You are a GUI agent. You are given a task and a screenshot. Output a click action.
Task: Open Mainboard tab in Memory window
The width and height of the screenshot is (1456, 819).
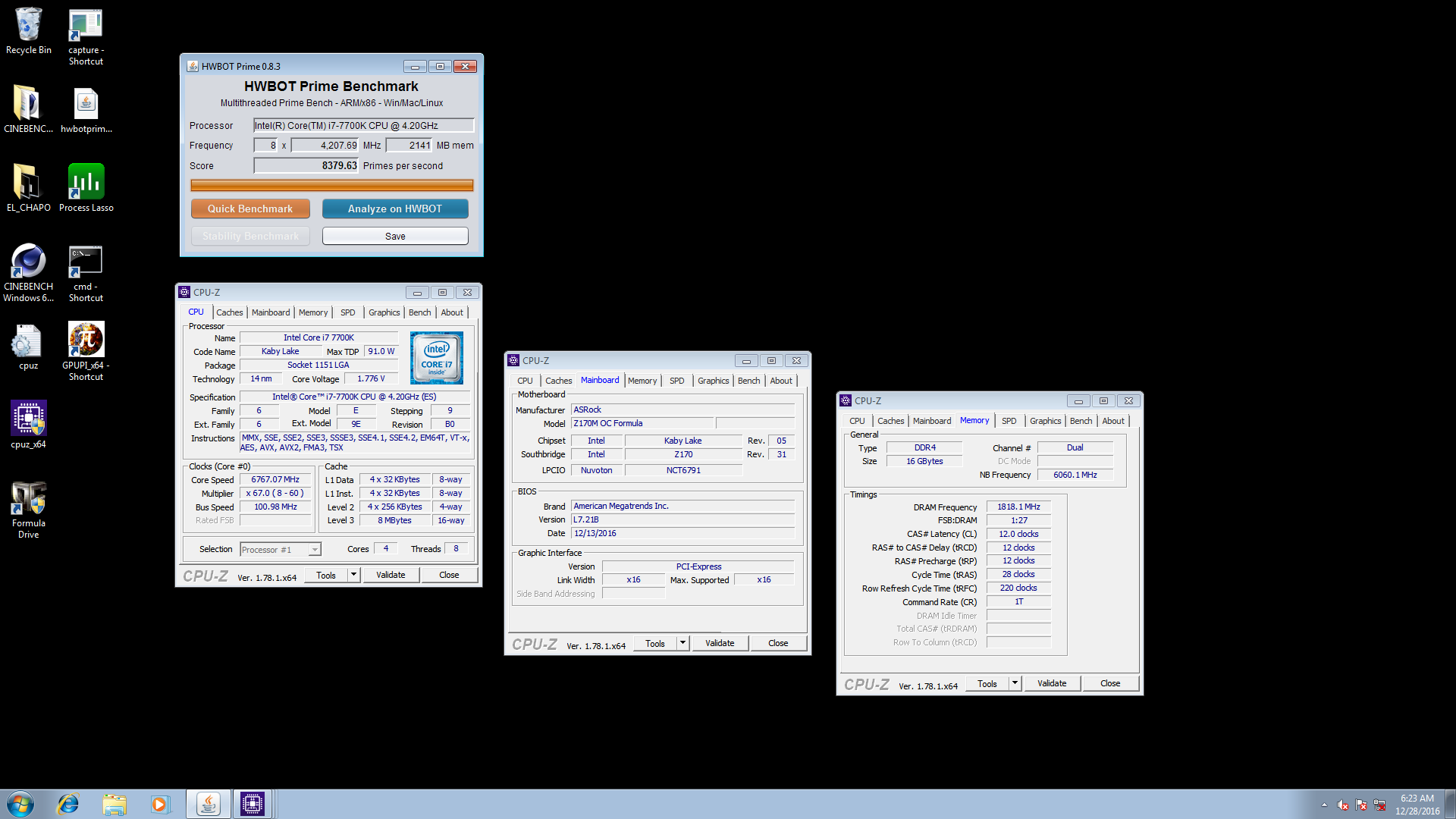(x=932, y=421)
